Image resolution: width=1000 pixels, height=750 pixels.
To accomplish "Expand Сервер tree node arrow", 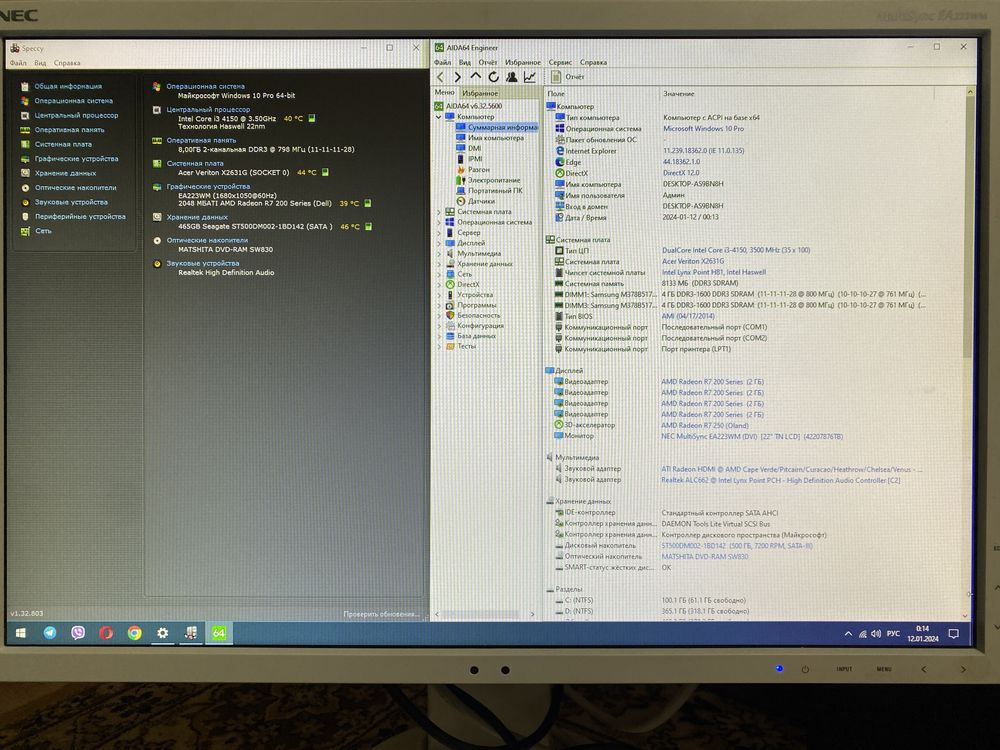I will pyautogui.click(x=439, y=233).
